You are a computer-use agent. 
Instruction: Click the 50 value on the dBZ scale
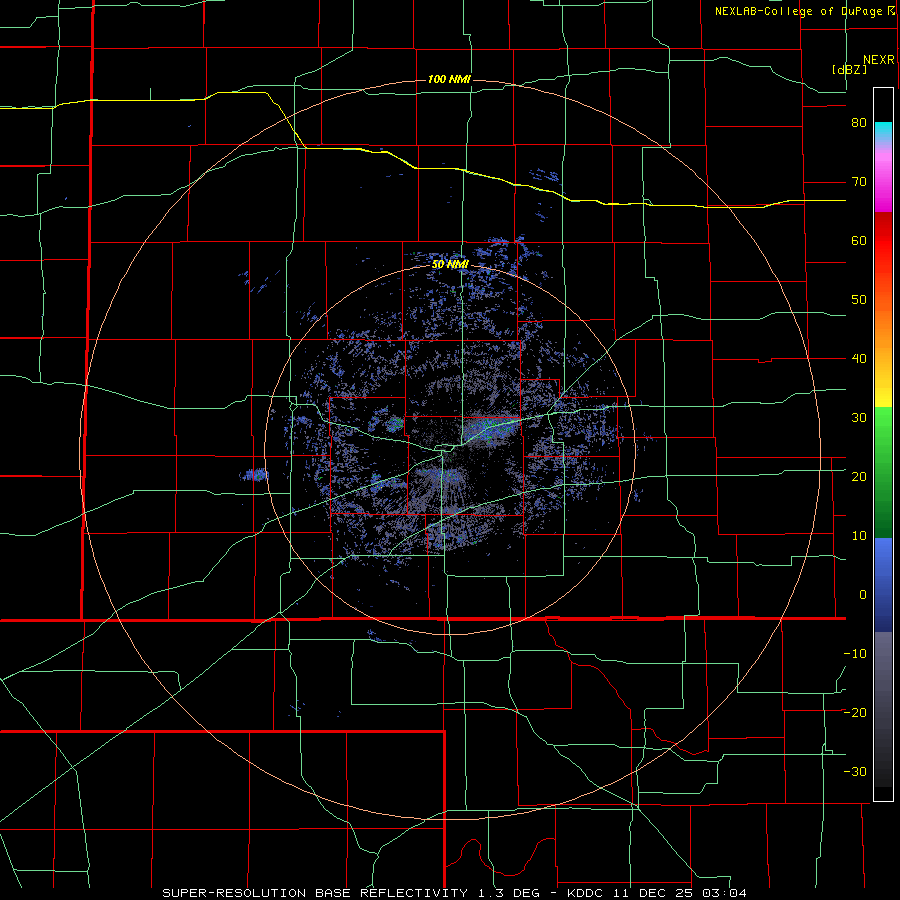[x=859, y=300]
